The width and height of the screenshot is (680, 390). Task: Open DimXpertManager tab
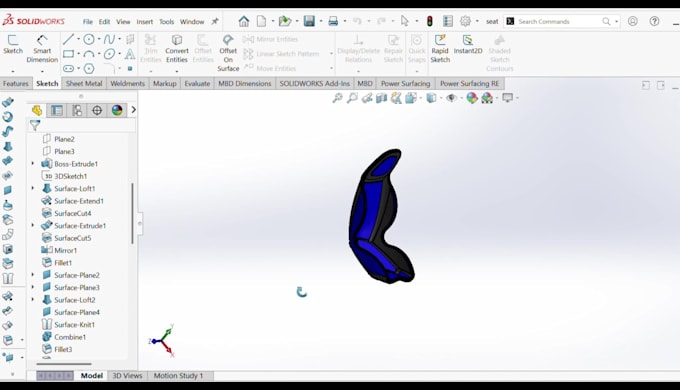97,111
